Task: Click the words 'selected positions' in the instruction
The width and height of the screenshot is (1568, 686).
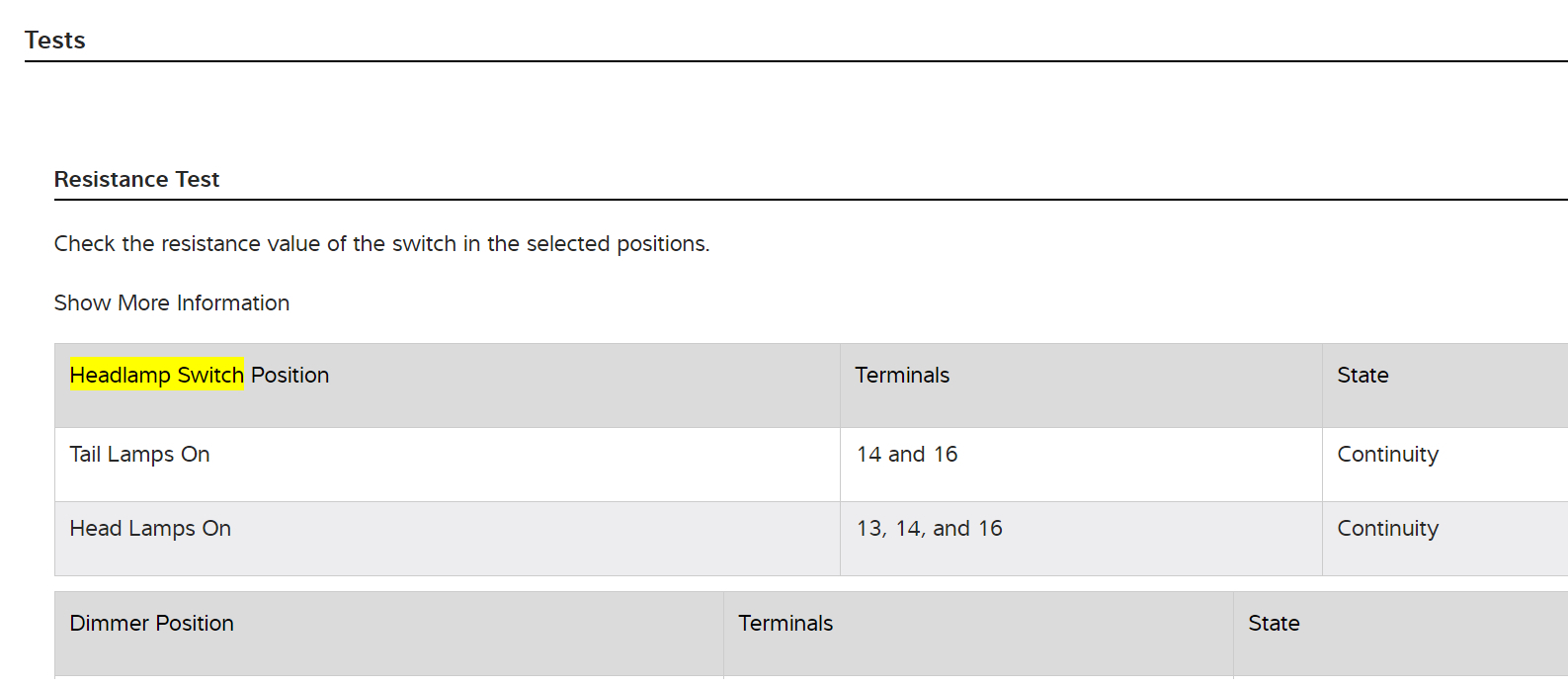Action: pyautogui.click(x=616, y=244)
